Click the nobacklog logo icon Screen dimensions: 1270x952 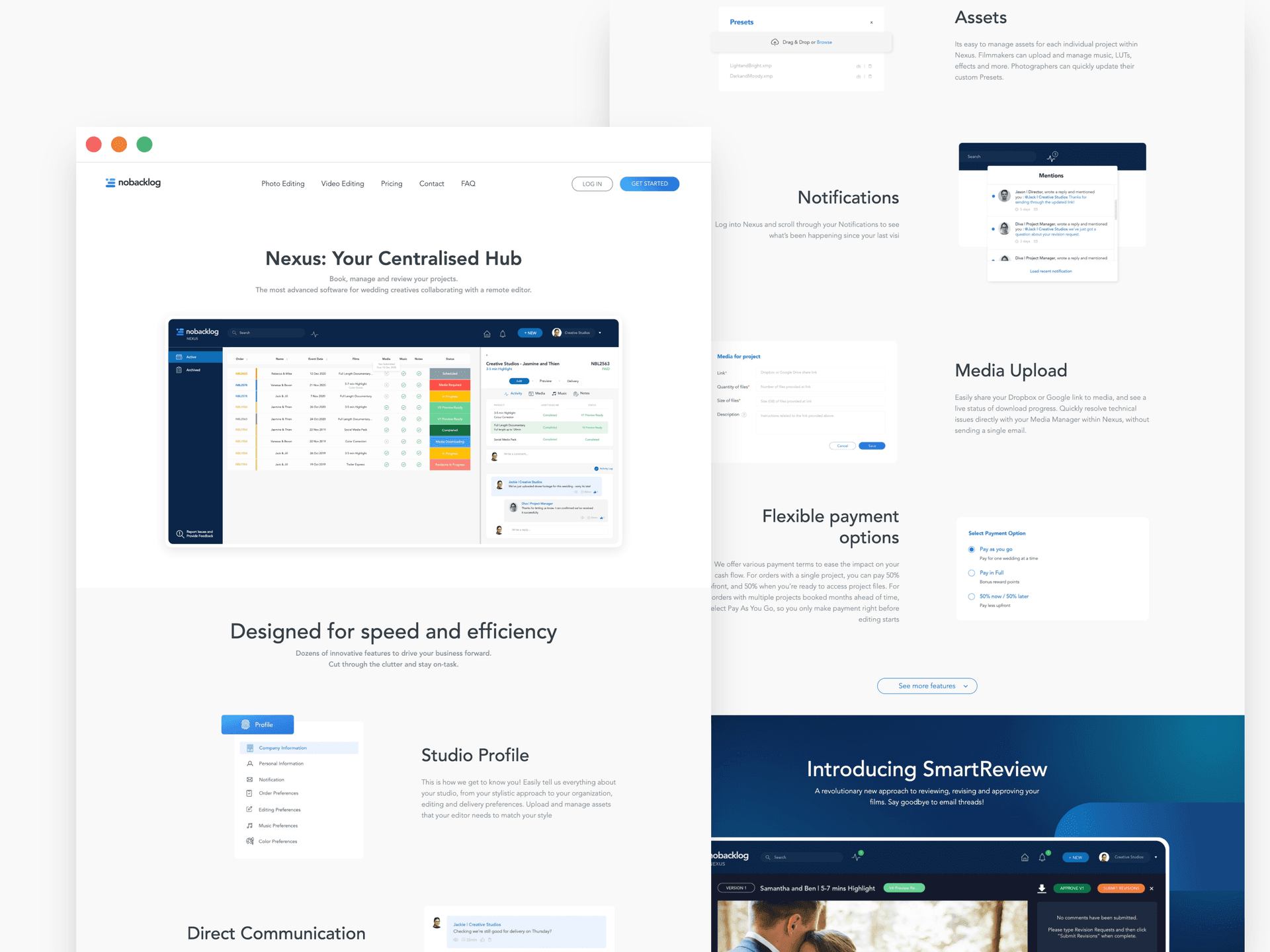coord(109,183)
